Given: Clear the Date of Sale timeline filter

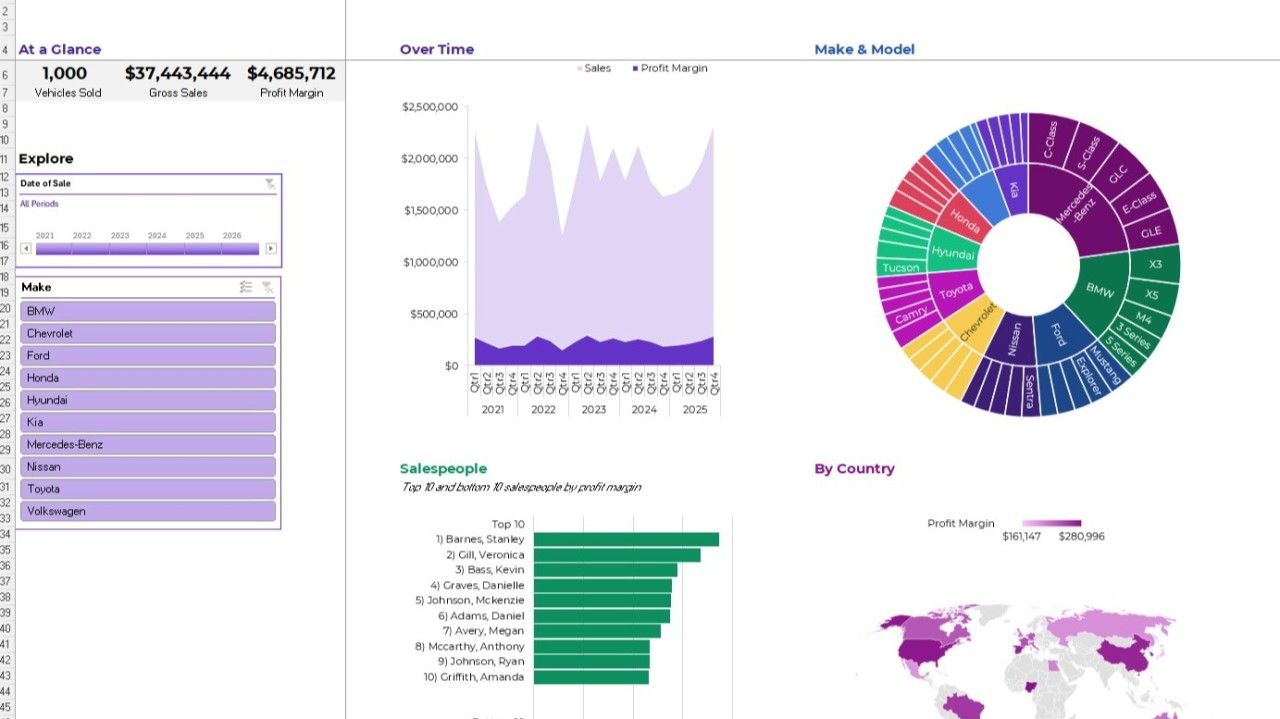Looking at the screenshot, I should click(270, 184).
